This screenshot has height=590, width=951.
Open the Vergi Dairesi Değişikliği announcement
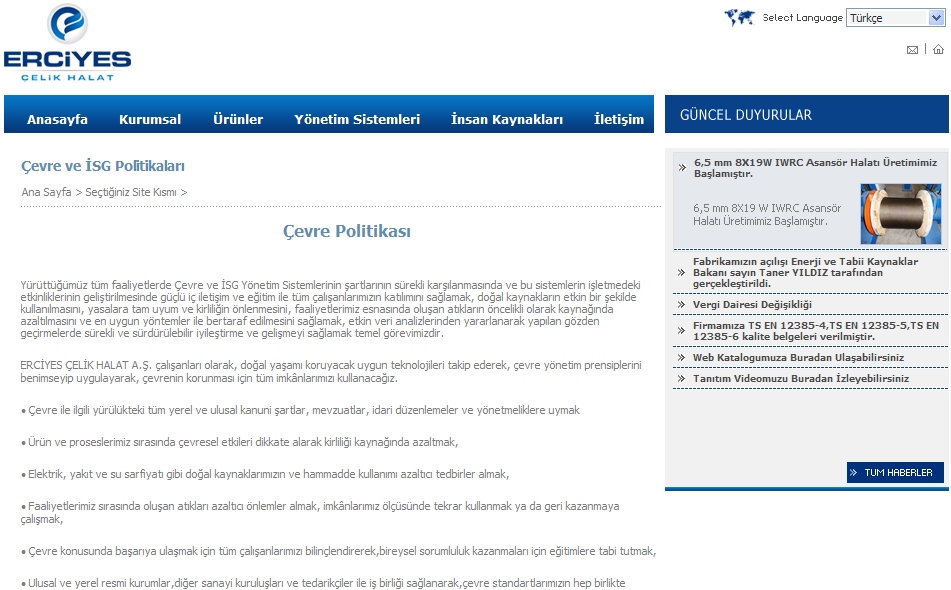tap(752, 304)
